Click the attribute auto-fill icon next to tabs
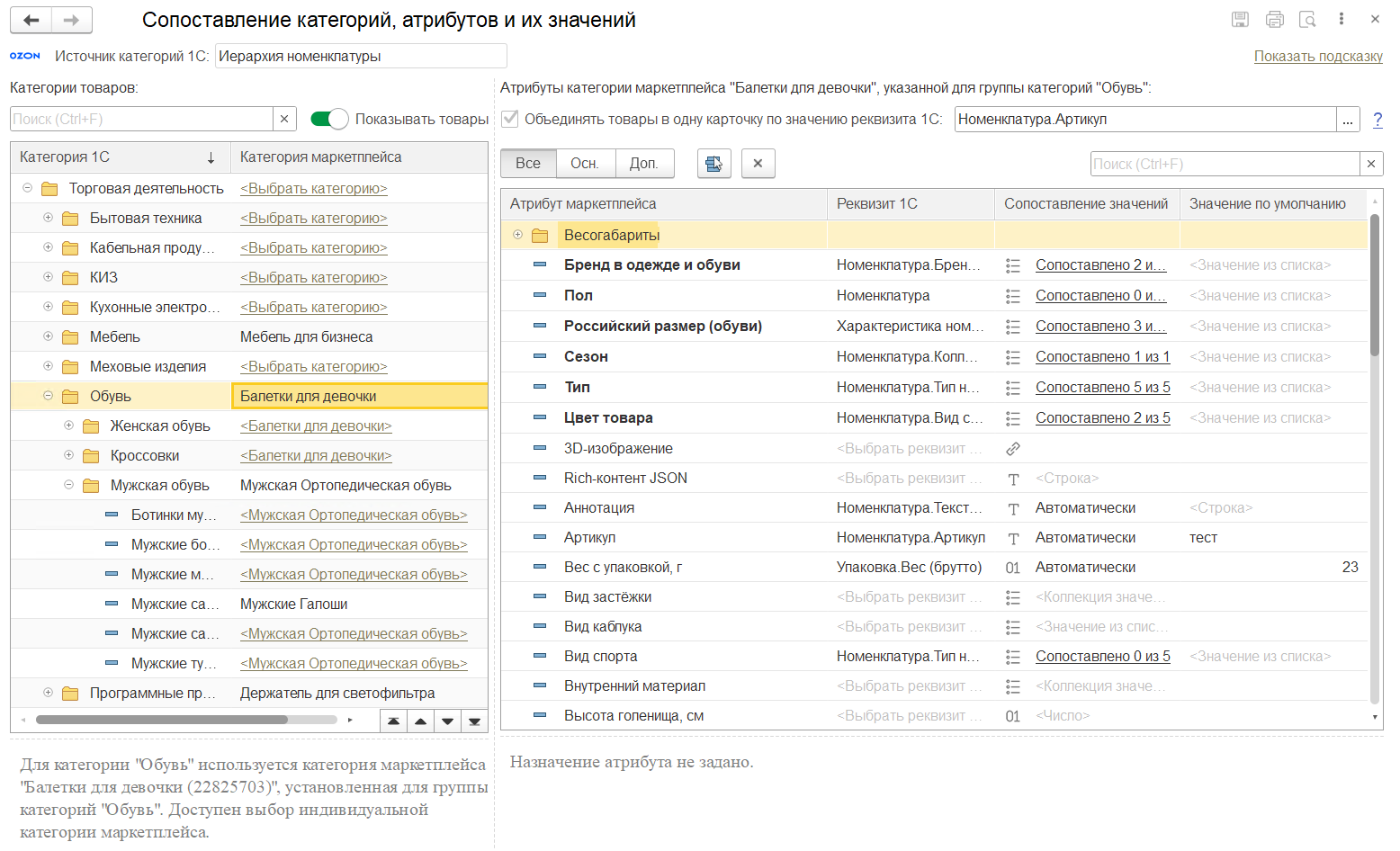This screenshot has height=851, width=1400. [x=713, y=163]
